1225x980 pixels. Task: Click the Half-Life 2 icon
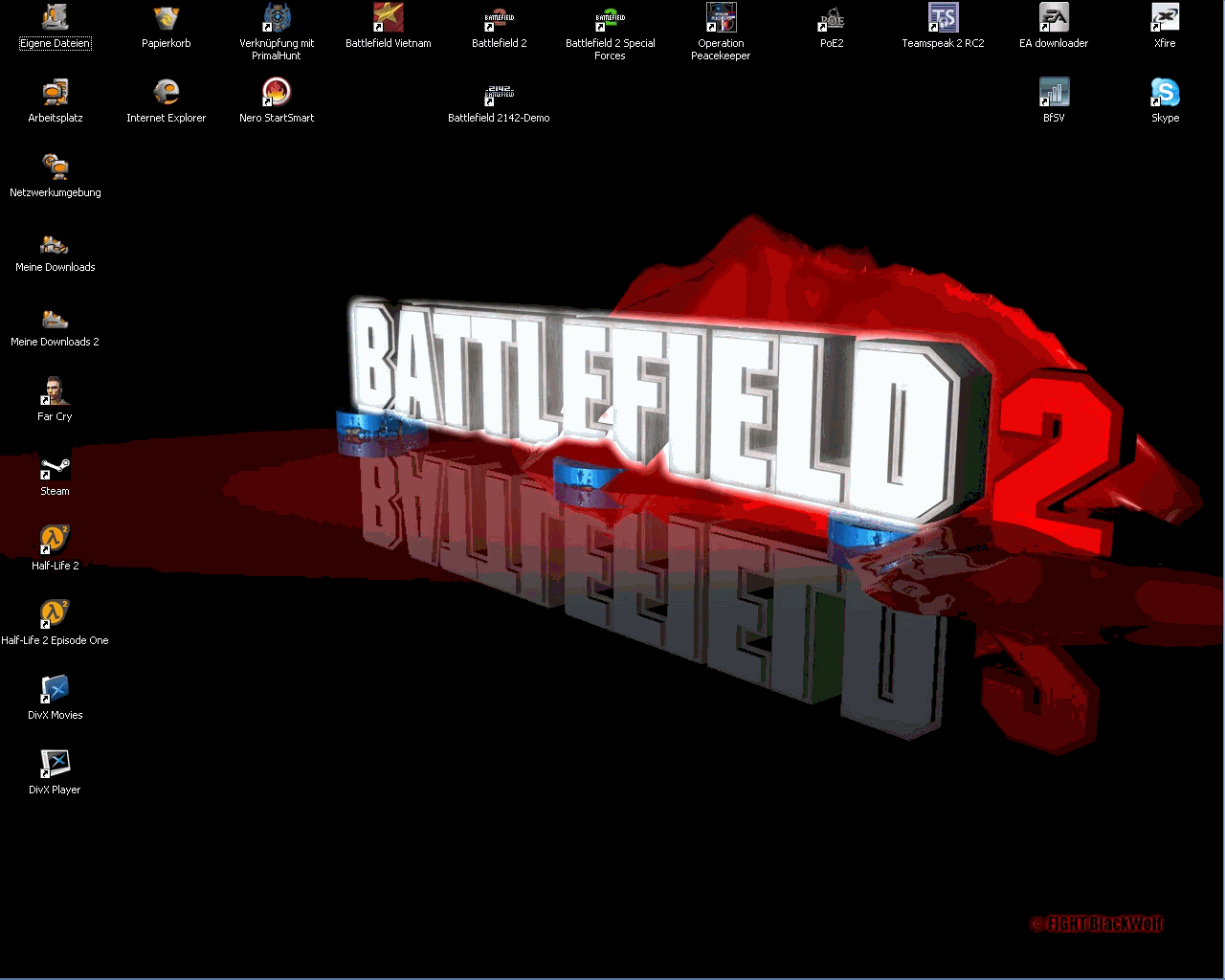coord(56,540)
